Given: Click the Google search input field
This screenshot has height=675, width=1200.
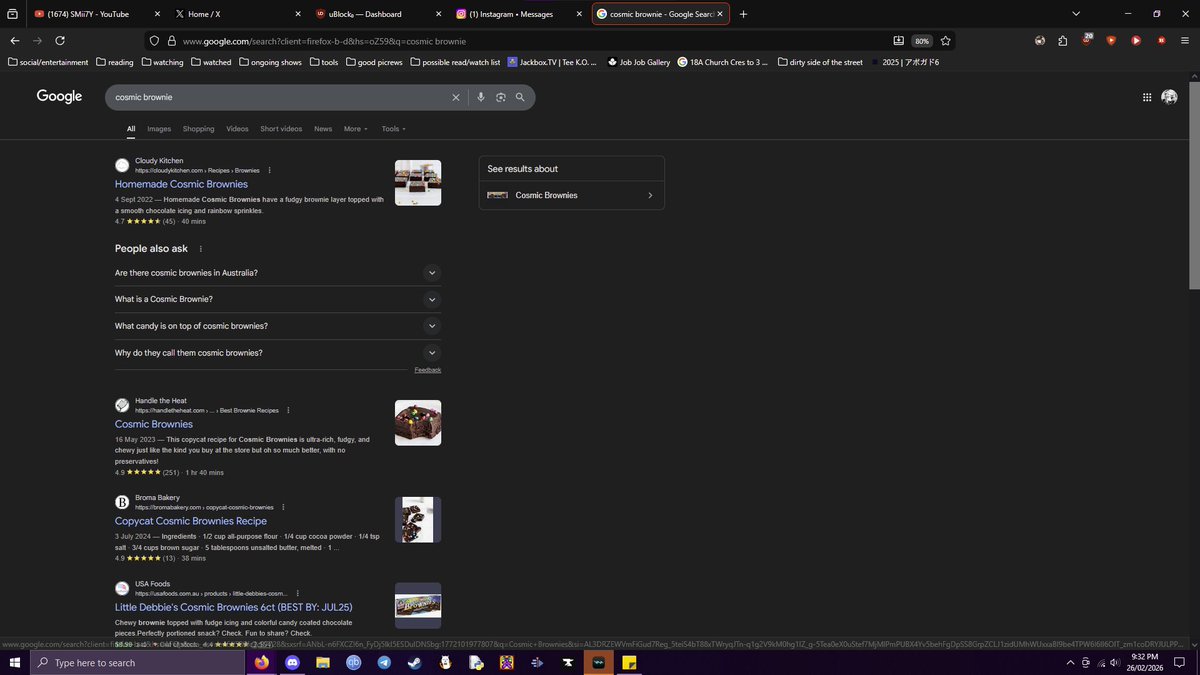Looking at the screenshot, I should click(280, 97).
